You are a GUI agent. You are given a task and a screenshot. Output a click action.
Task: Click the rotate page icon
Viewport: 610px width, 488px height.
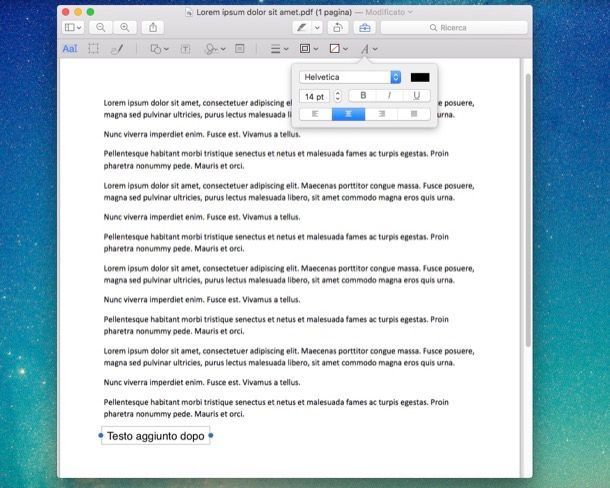pyautogui.click(x=338, y=28)
